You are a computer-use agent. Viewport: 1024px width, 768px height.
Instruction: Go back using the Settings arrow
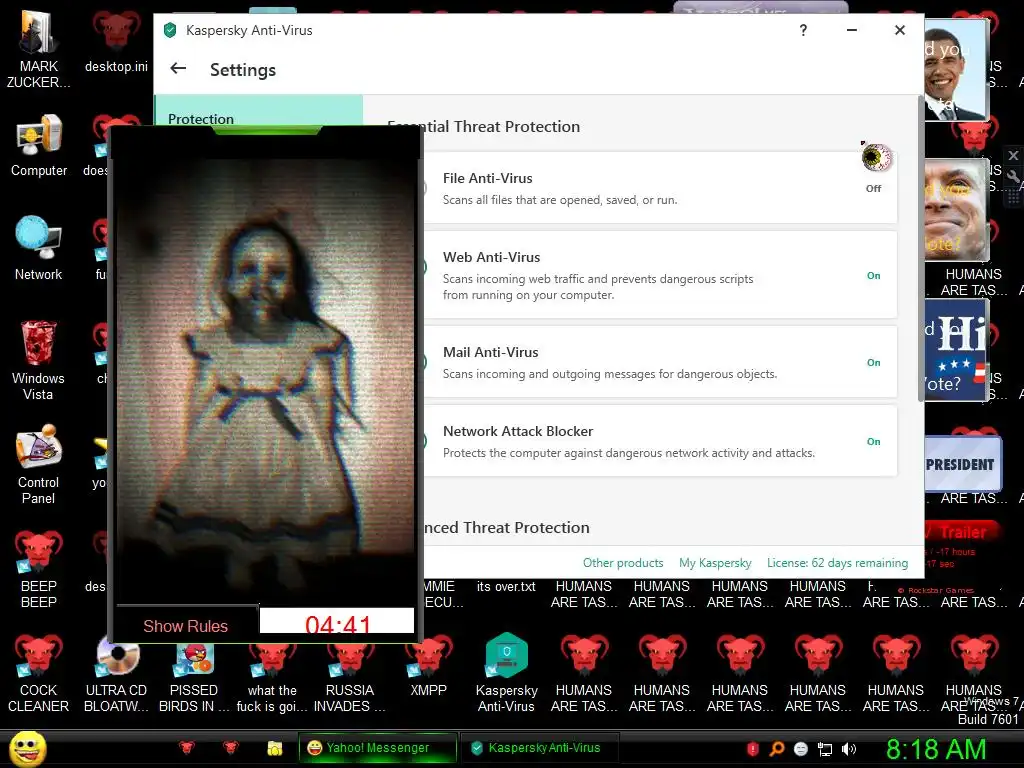[x=178, y=69]
